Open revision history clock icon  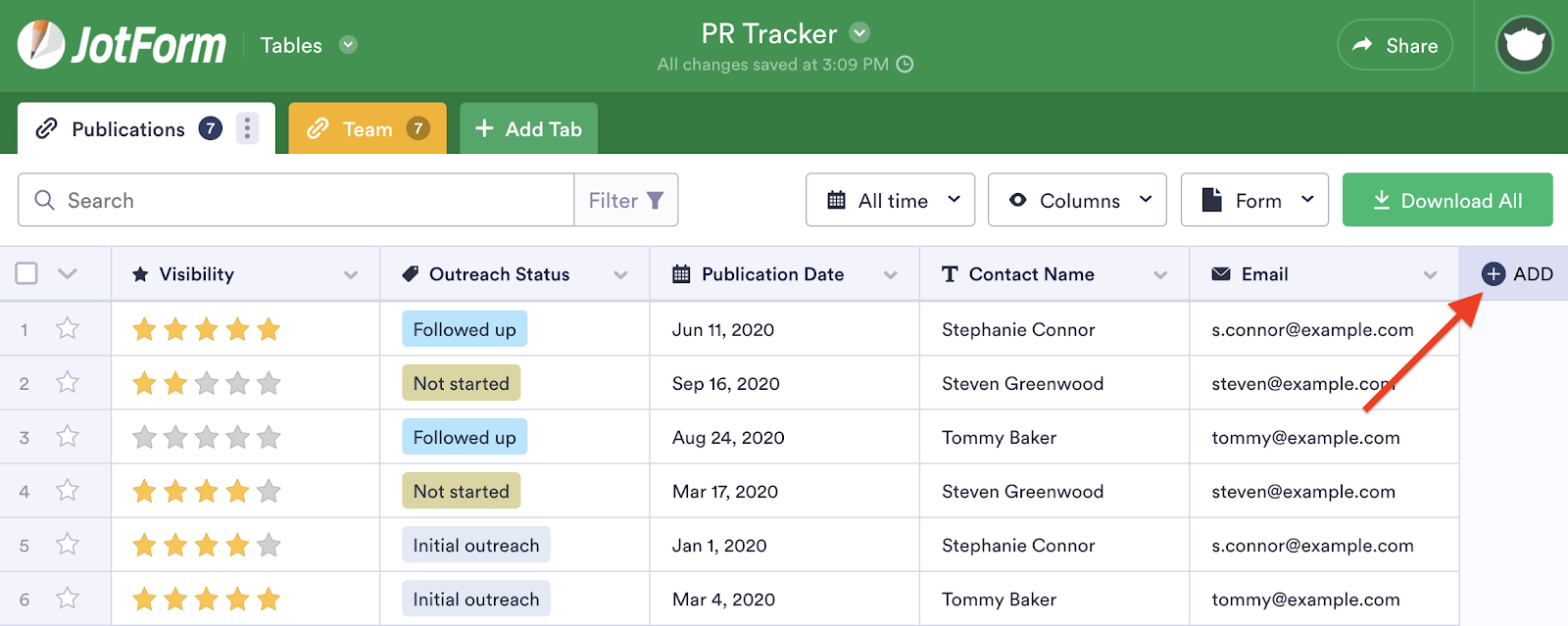pyautogui.click(x=906, y=65)
